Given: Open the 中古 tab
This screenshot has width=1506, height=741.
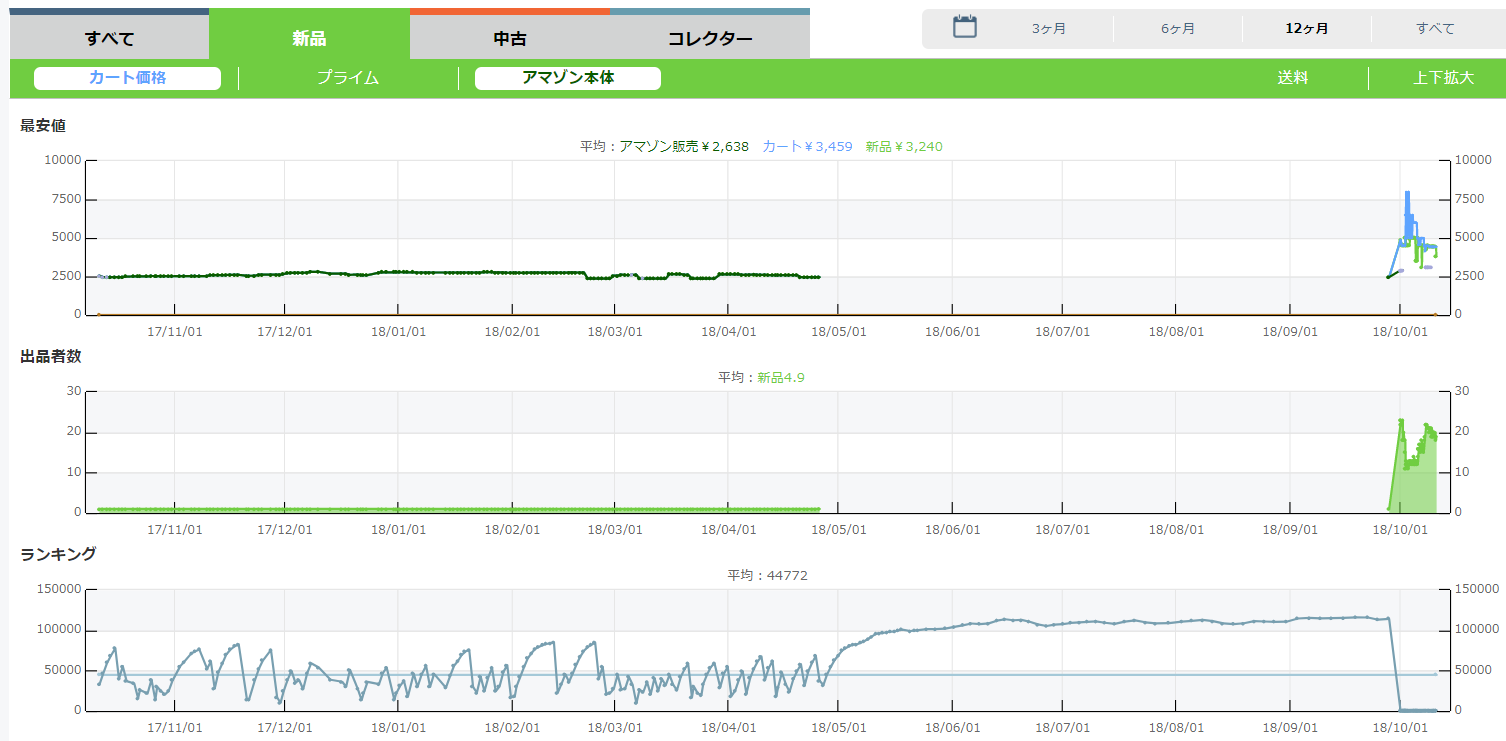Looking at the screenshot, I should pos(509,39).
